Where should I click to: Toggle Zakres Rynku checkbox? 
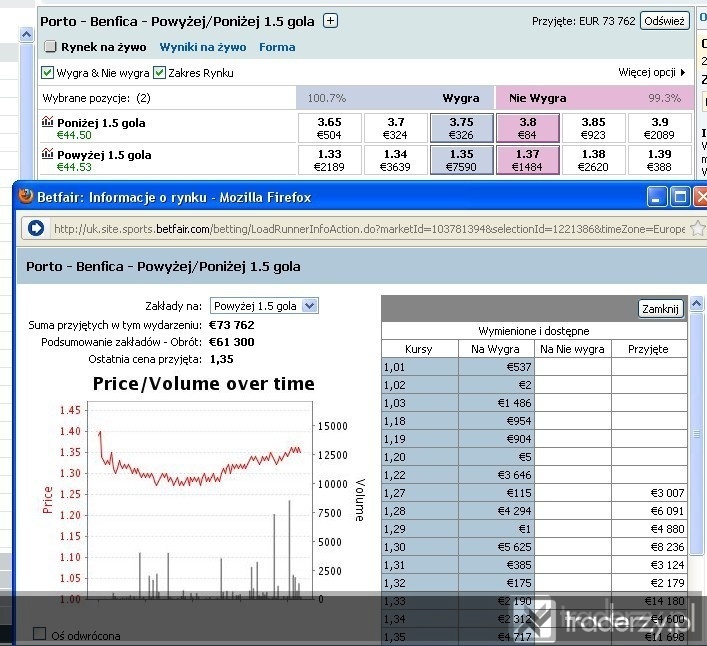(159, 73)
